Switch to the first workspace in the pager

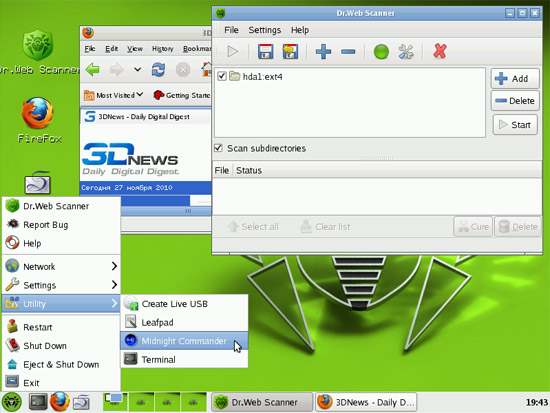[x=115, y=402]
